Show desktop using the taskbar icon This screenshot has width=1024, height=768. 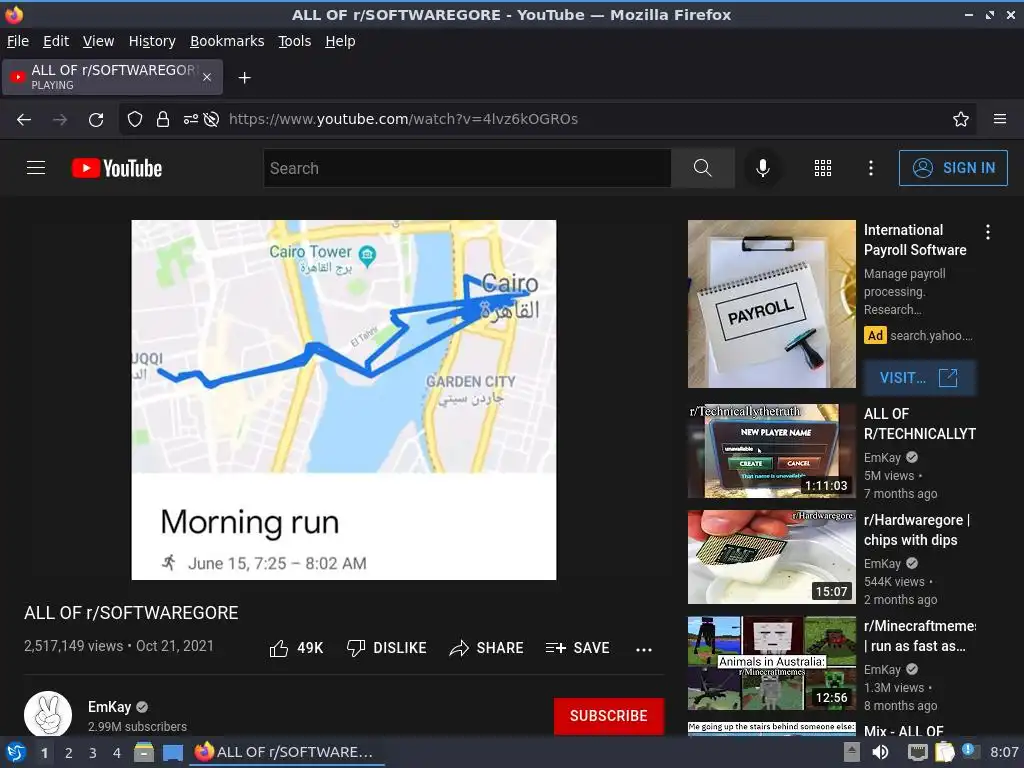(x=173, y=753)
